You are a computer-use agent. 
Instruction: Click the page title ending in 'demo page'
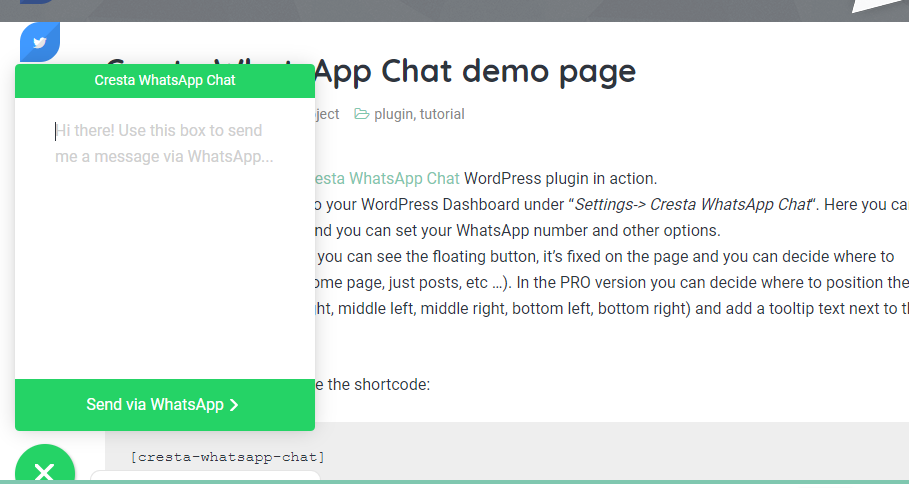point(475,71)
